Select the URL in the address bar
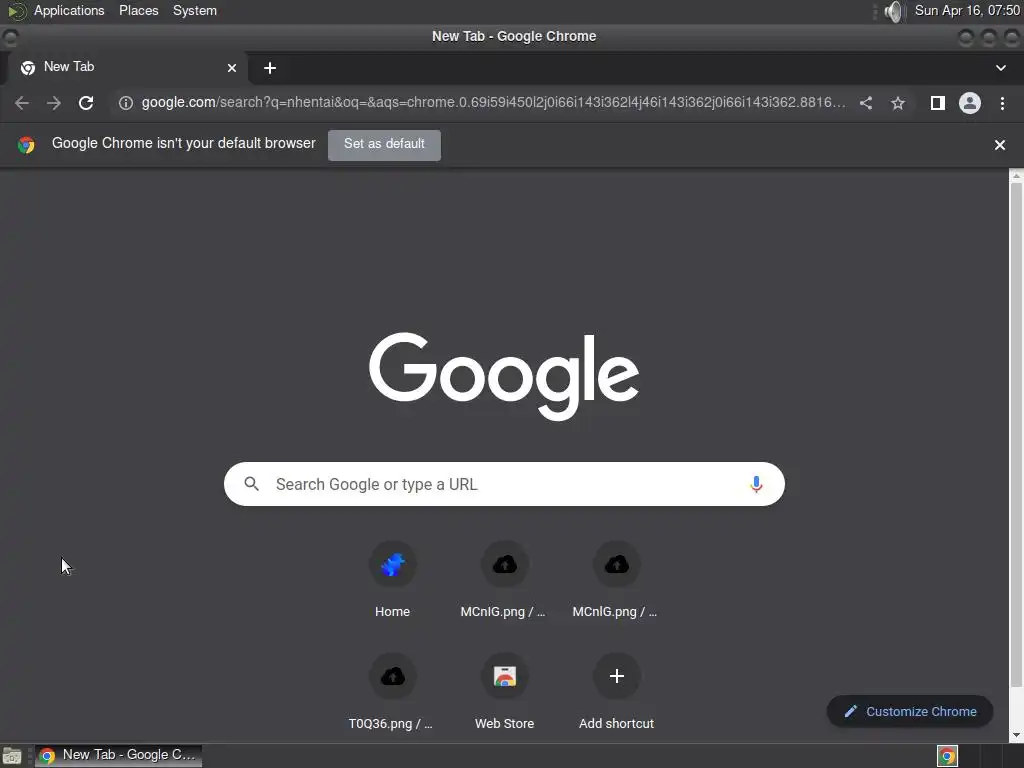Image resolution: width=1024 pixels, height=768 pixels. coord(493,103)
